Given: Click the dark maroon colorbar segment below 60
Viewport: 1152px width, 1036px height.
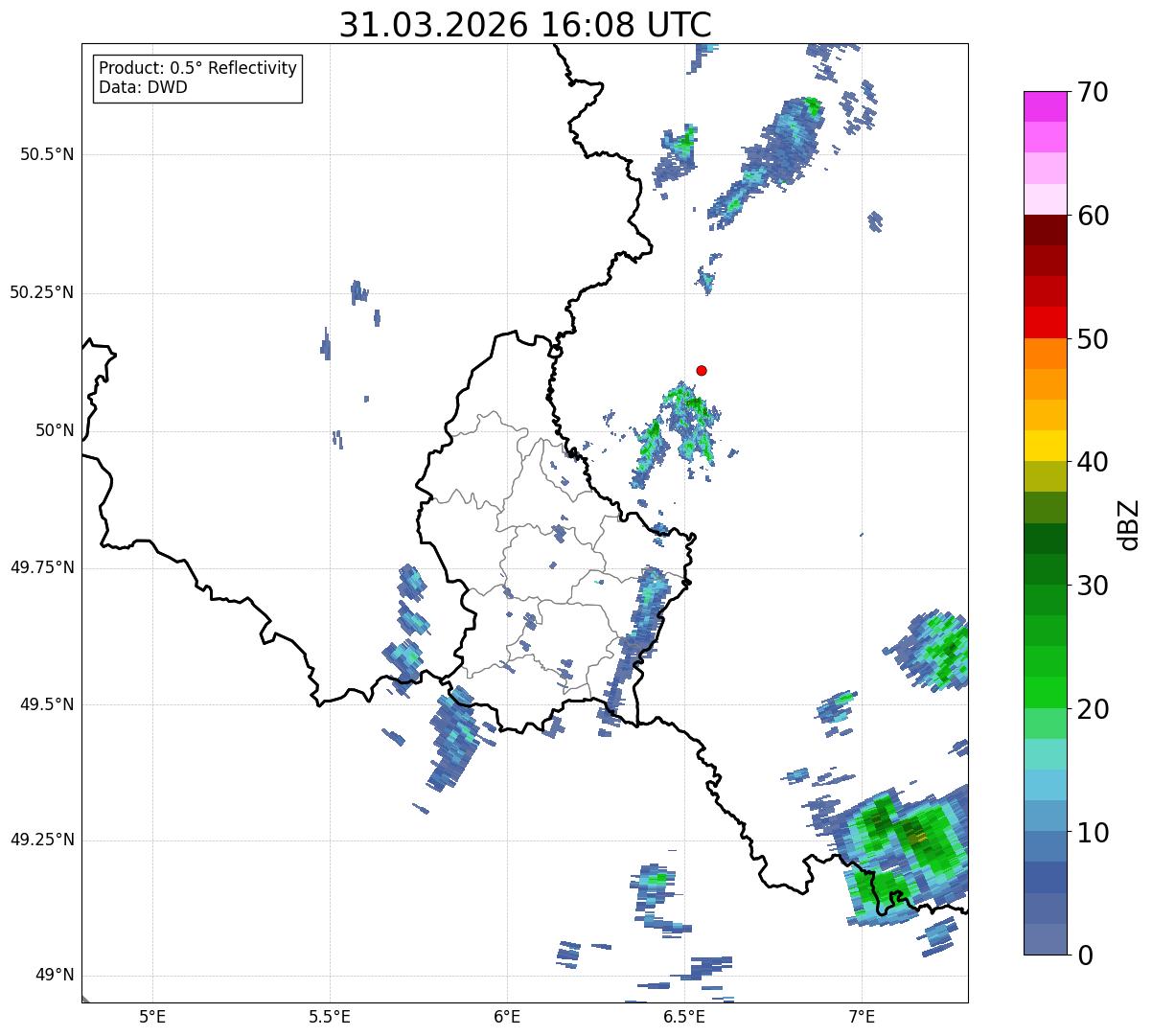Looking at the screenshot, I should click(x=1045, y=230).
